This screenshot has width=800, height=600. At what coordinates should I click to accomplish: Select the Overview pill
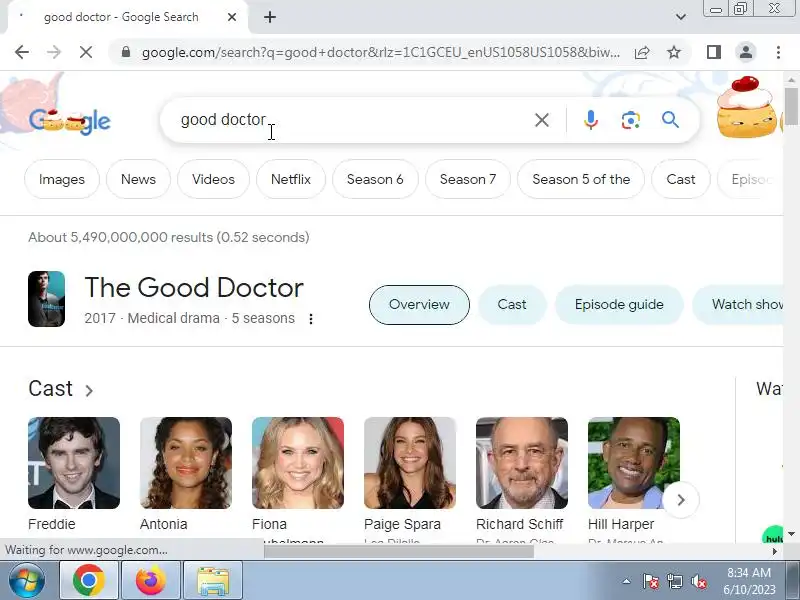(x=419, y=305)
